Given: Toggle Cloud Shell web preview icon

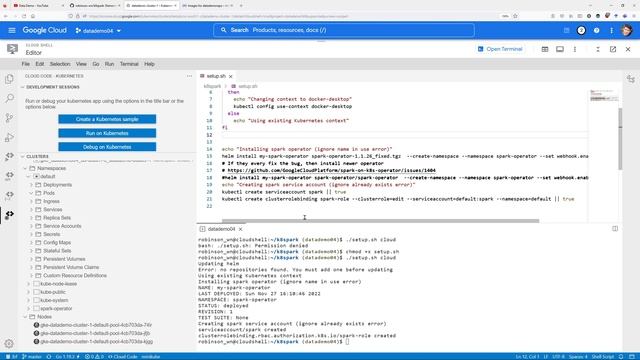Looking at the screenshot, I should (x=560, y=49).
